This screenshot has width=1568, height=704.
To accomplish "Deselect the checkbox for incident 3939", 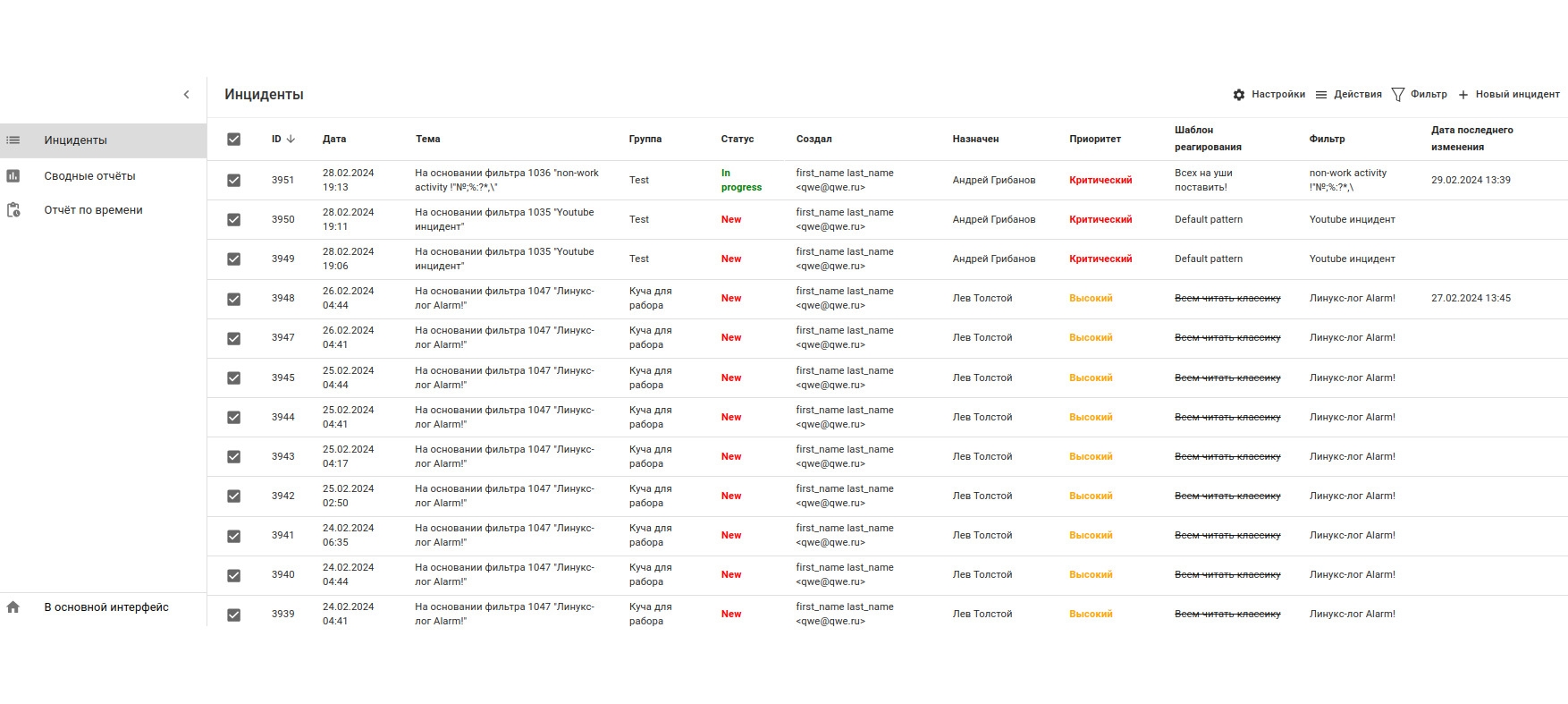I will click(x=234, y=615).
